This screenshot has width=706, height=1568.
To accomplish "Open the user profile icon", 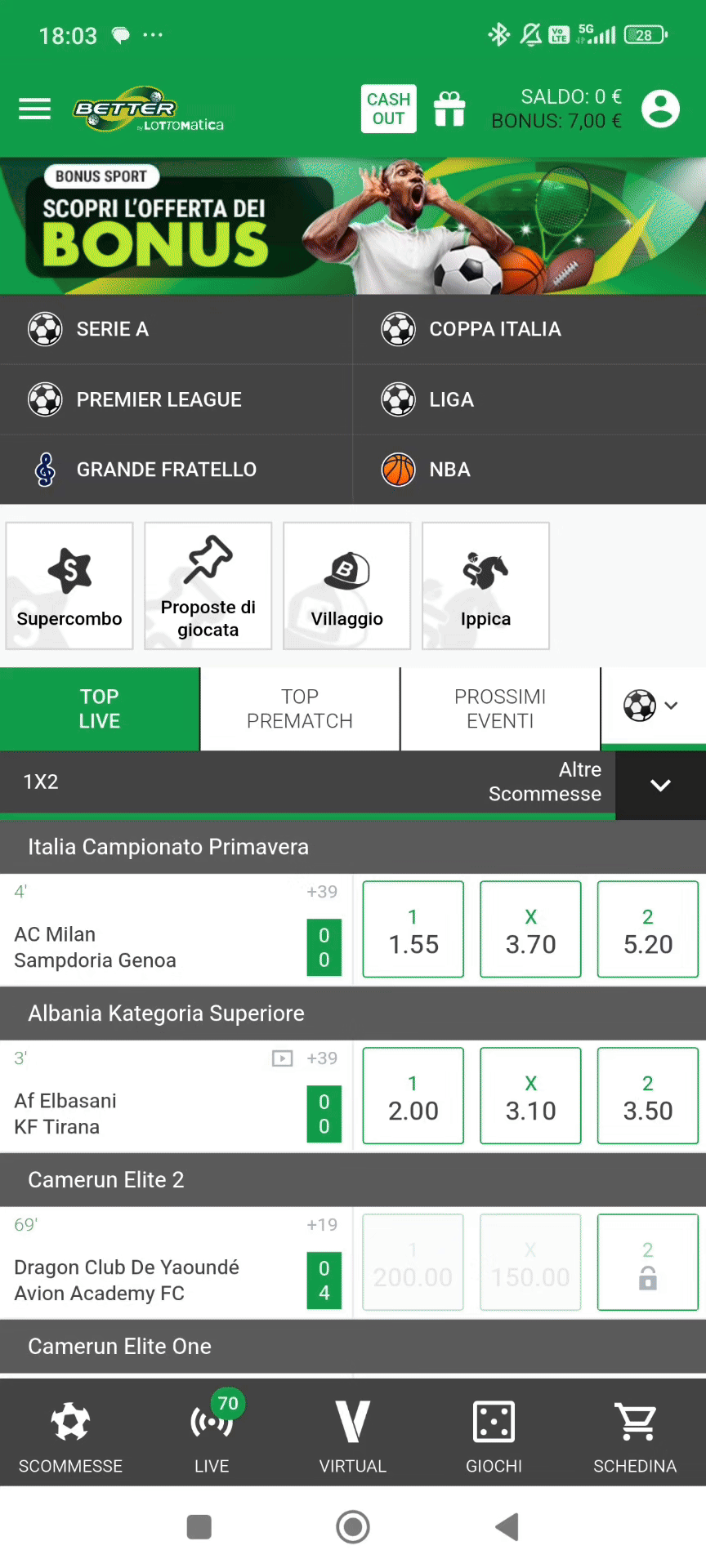I will click(660, 109).
